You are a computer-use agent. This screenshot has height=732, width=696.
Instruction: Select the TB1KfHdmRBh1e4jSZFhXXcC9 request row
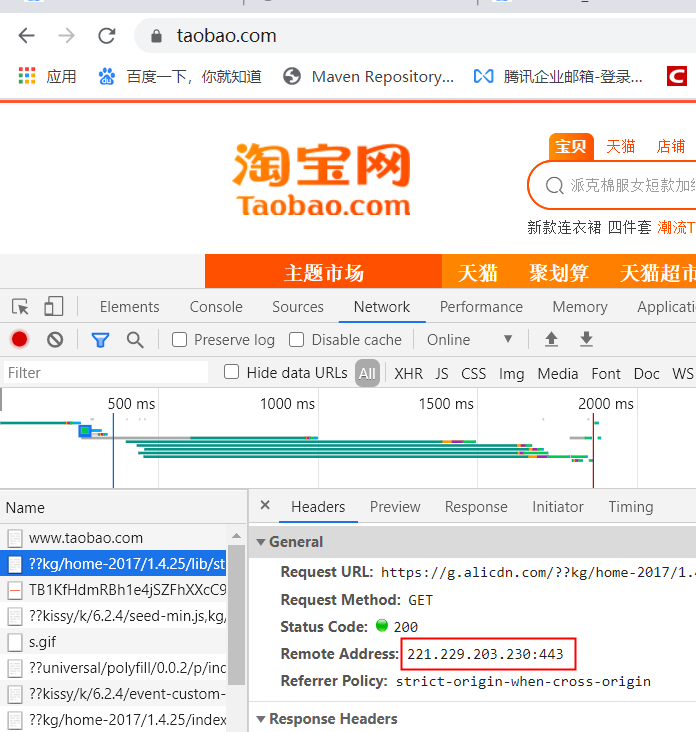click(x=114, y=590)
